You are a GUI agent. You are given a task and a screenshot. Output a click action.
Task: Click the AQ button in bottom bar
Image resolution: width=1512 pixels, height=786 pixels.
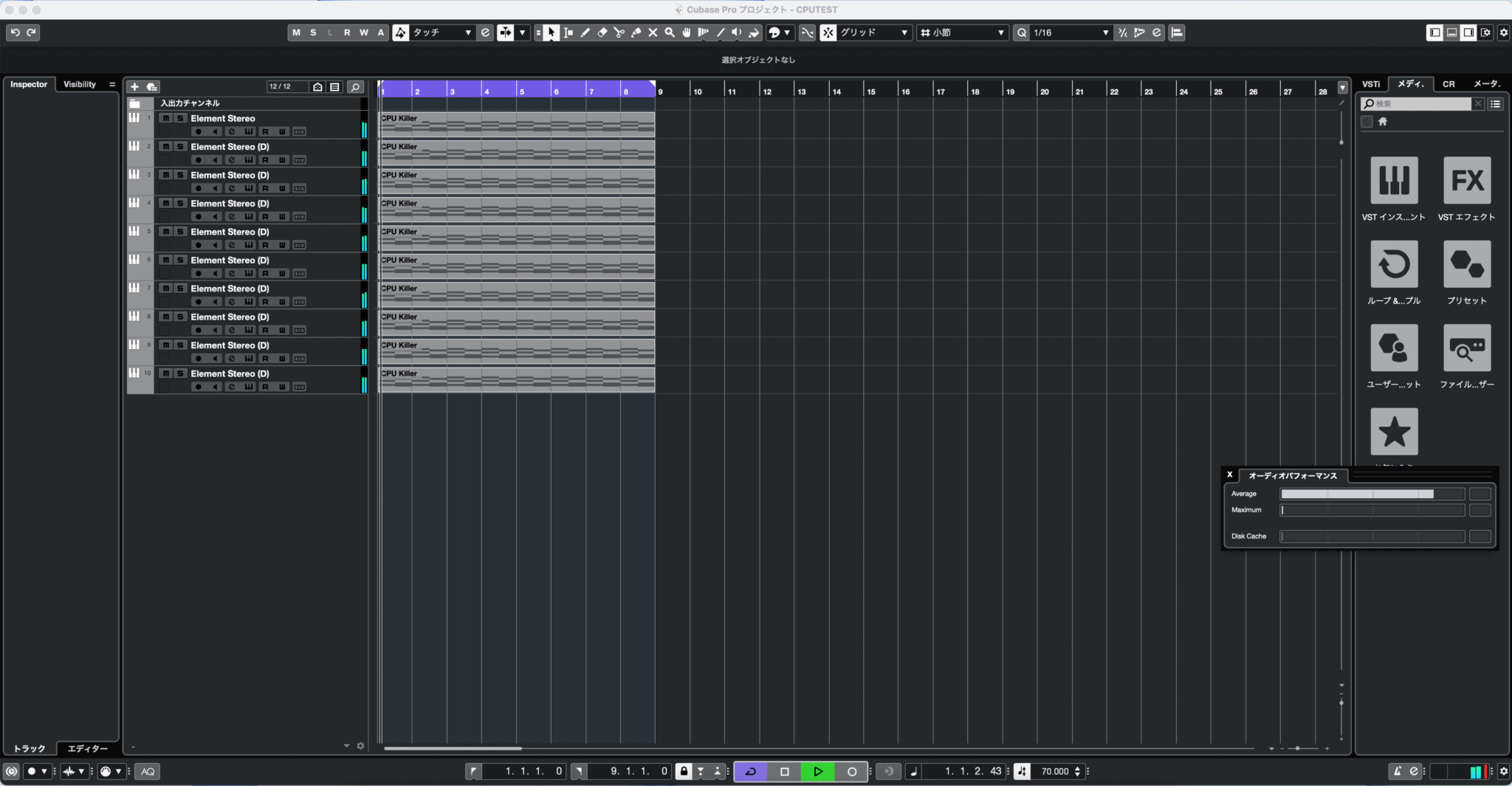pyautogui.click(x=148, y=771)
